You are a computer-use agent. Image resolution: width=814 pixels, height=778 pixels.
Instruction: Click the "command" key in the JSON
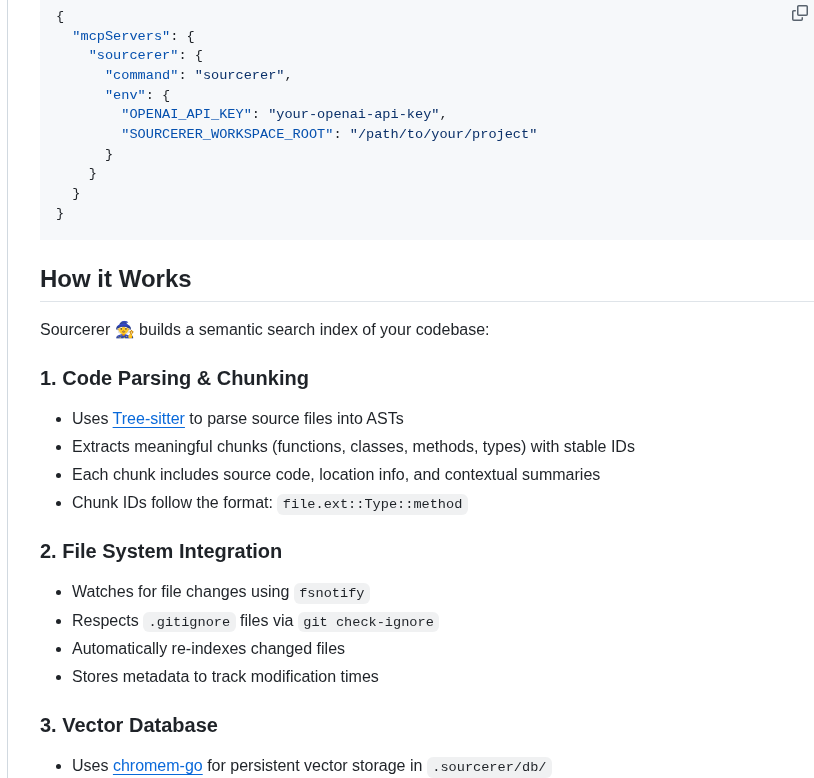coord(142,76)
